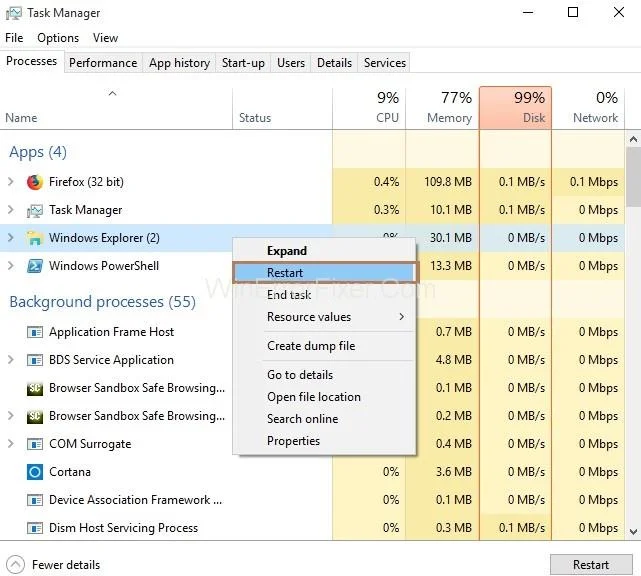The width and height of the screenshot is (641, 576).
Task: Click Task Manager's 0.3% CPU value
Action: [x=386, y=210]
